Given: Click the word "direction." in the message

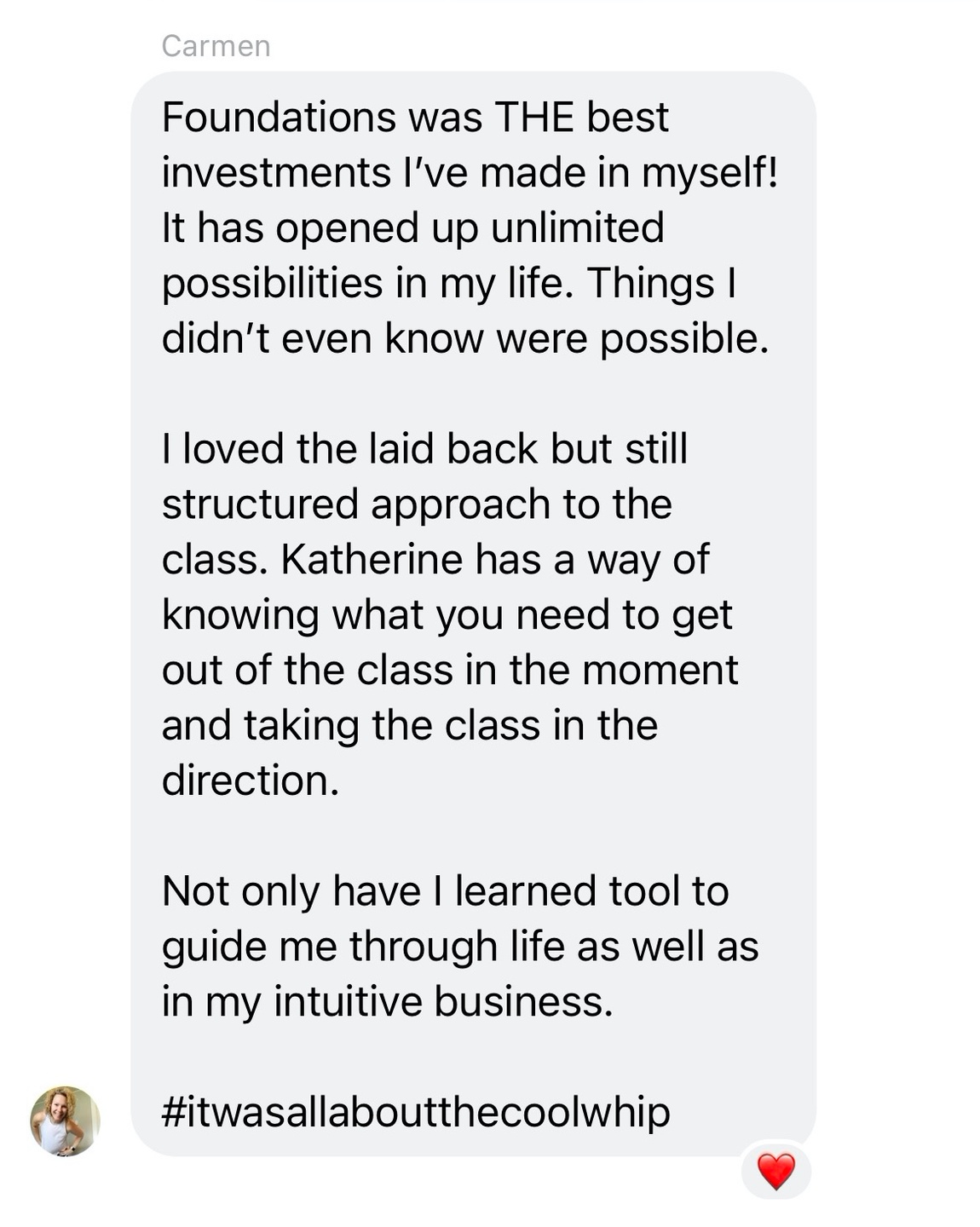Looking at the screenshot, I should (251, 781).
